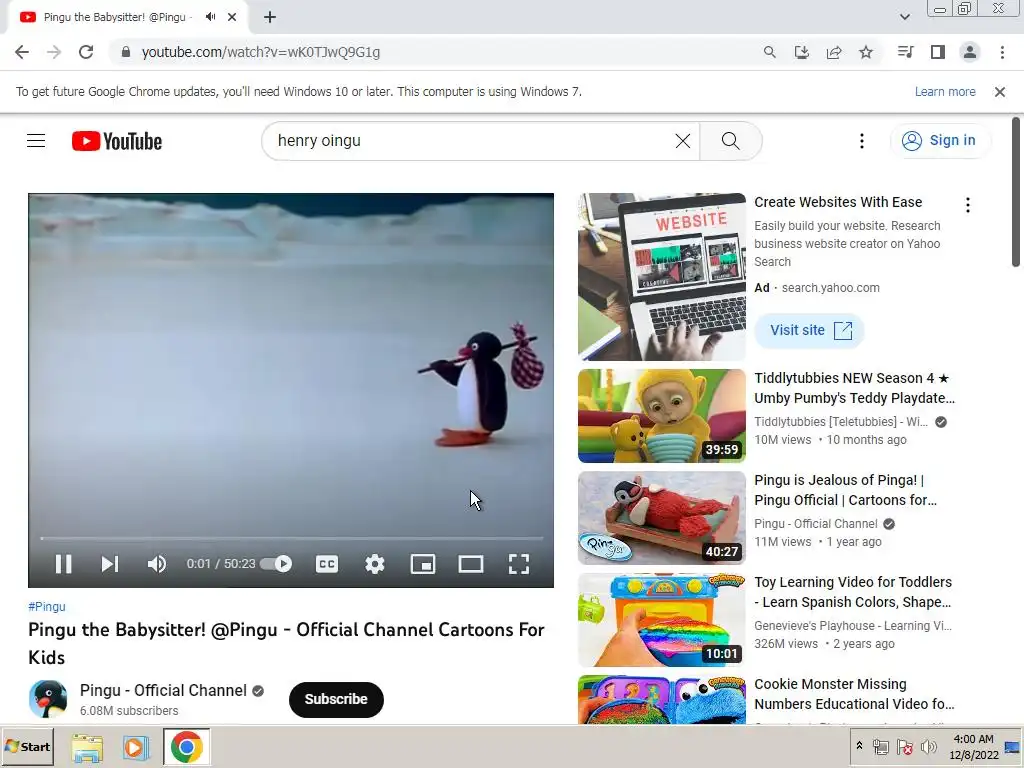The height and width of the screenshot is (768, 1024).
Task: Open the Windows Start menu
Action: click(x=27, y=746)
